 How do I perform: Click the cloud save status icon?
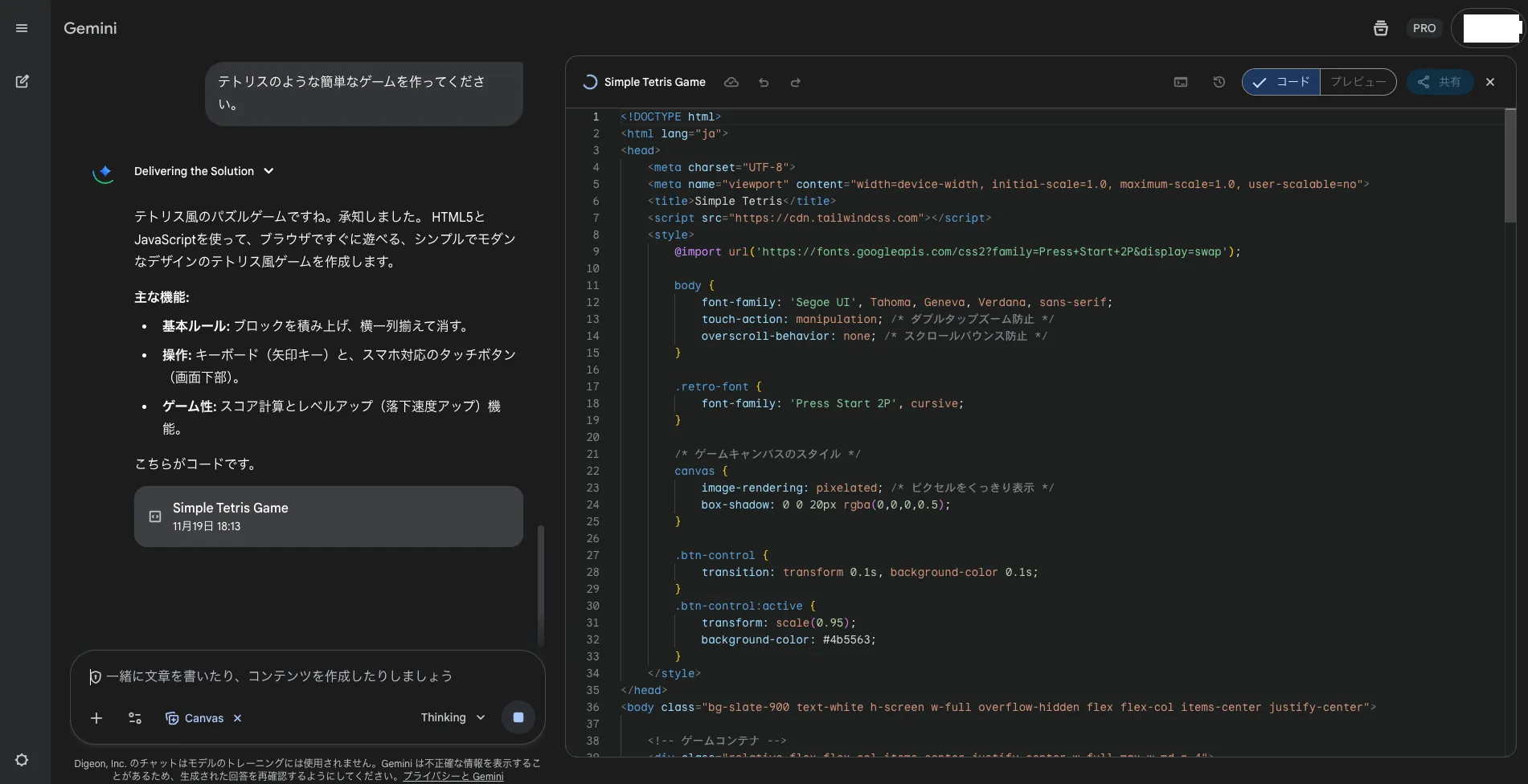(x=731, y=82)
